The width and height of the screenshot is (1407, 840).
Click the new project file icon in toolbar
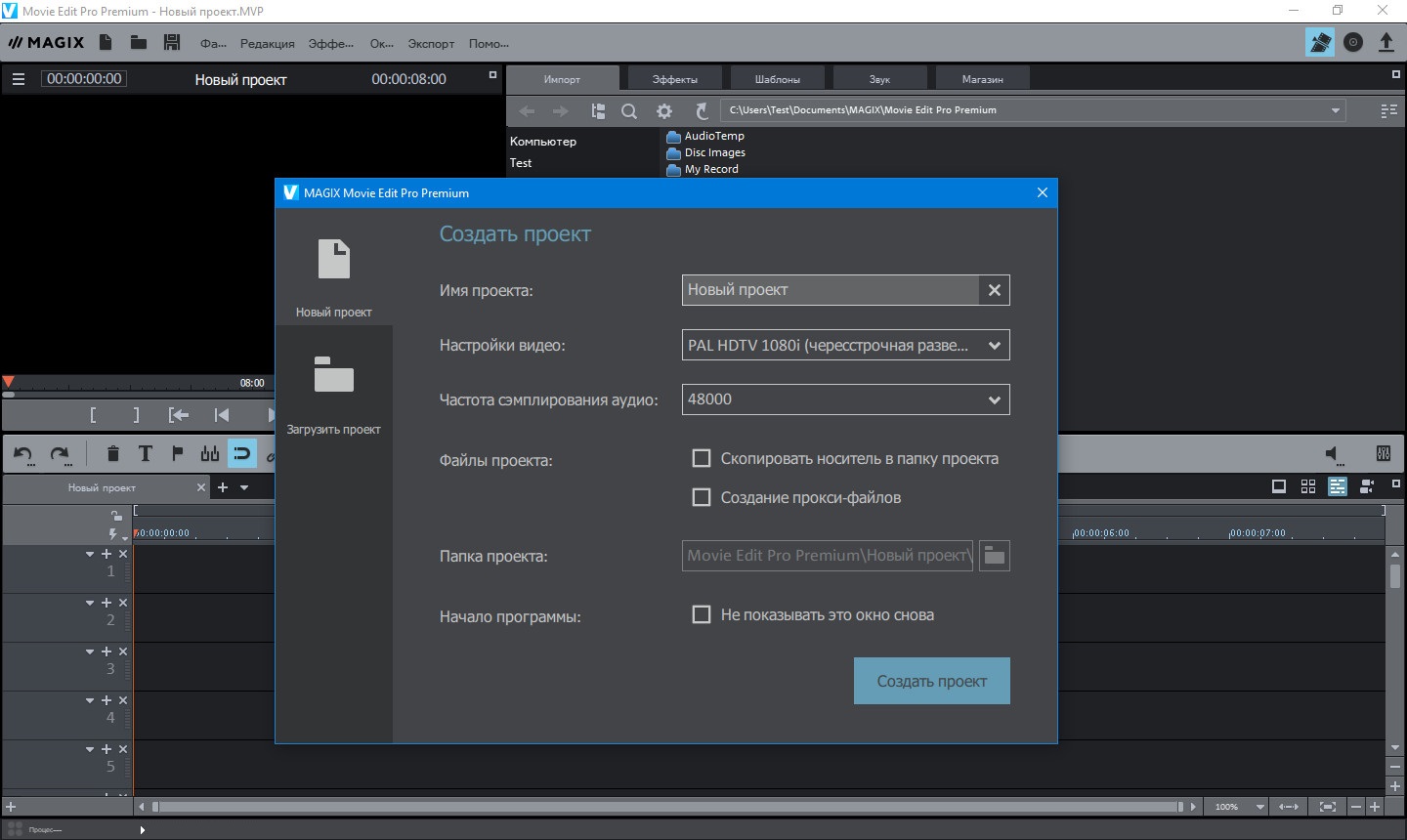(106, 42)
